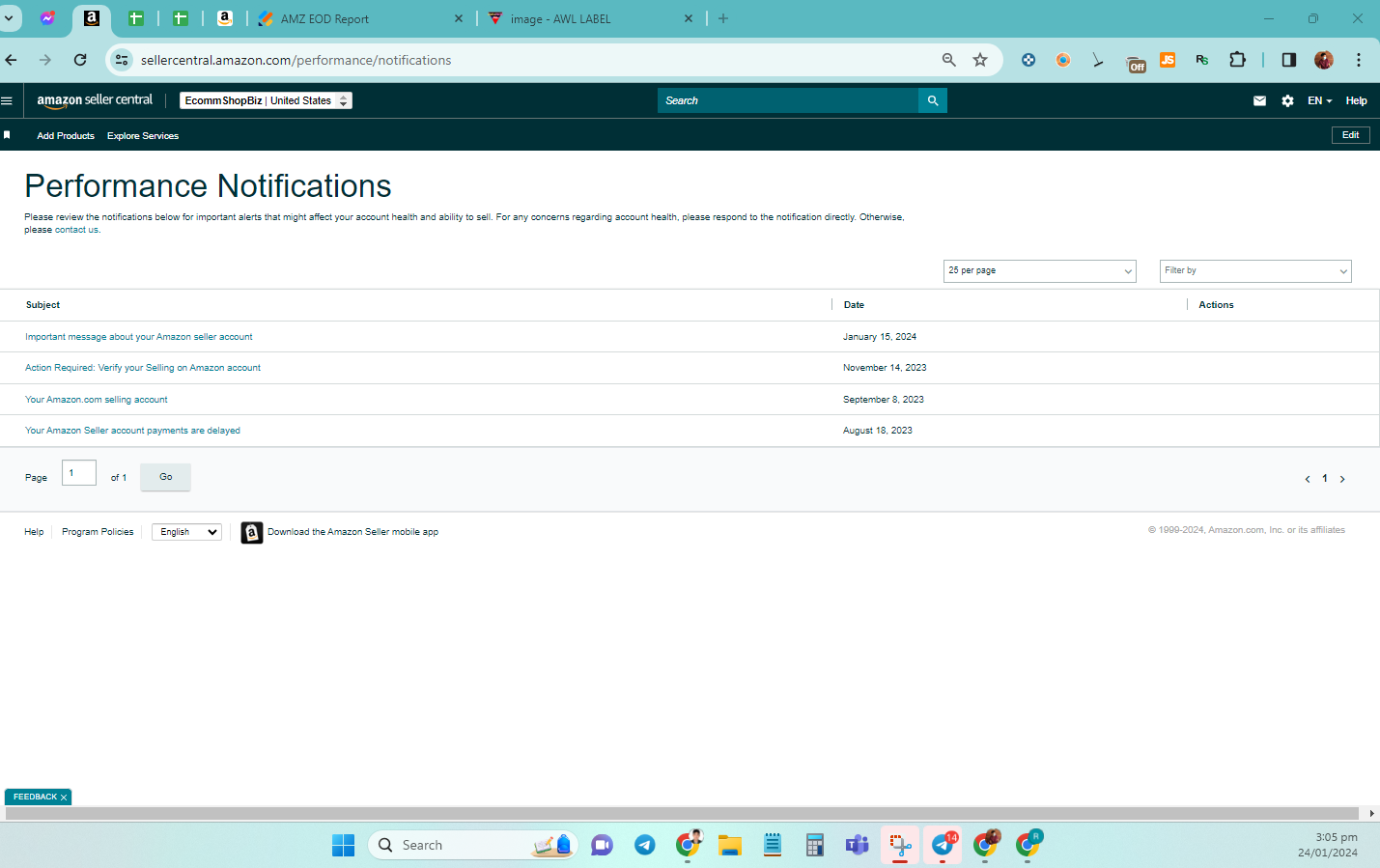The image size is (1380, 868).
Task: Close the FEEDBACK tab with its X
Action: pyautogui.click(x=64, y=798)
